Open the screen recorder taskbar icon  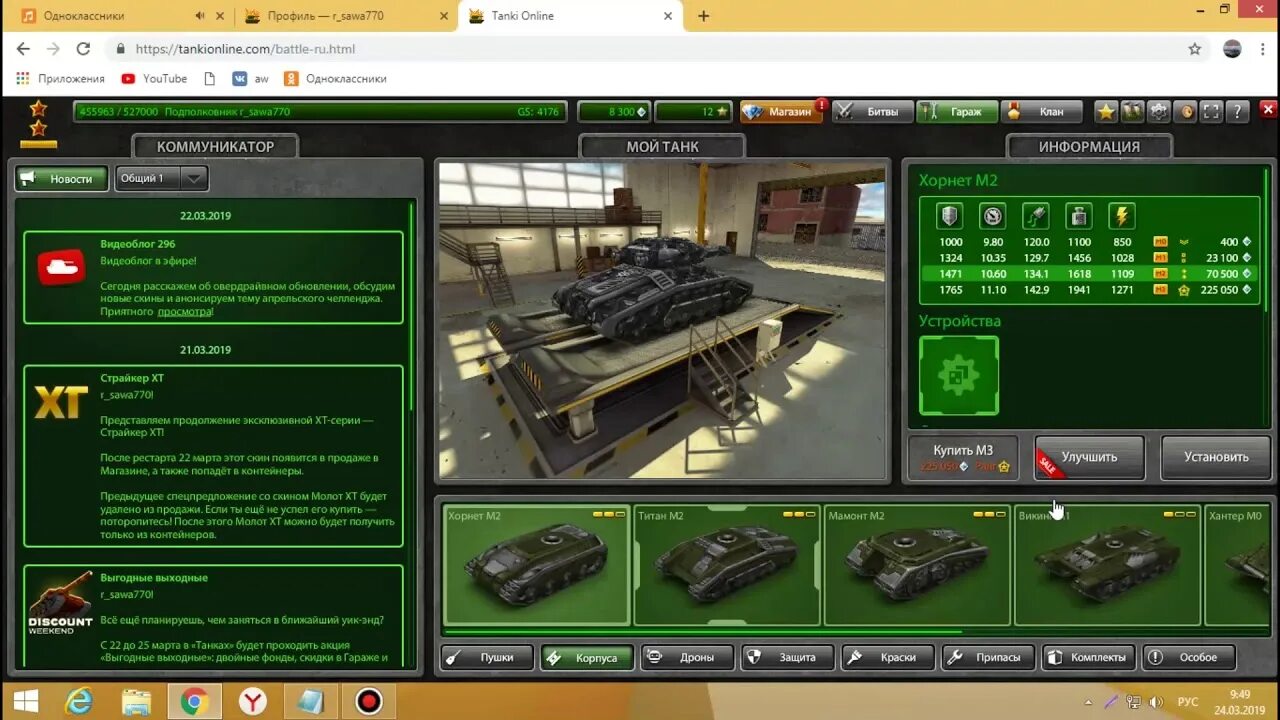click(x=369, y=701)
